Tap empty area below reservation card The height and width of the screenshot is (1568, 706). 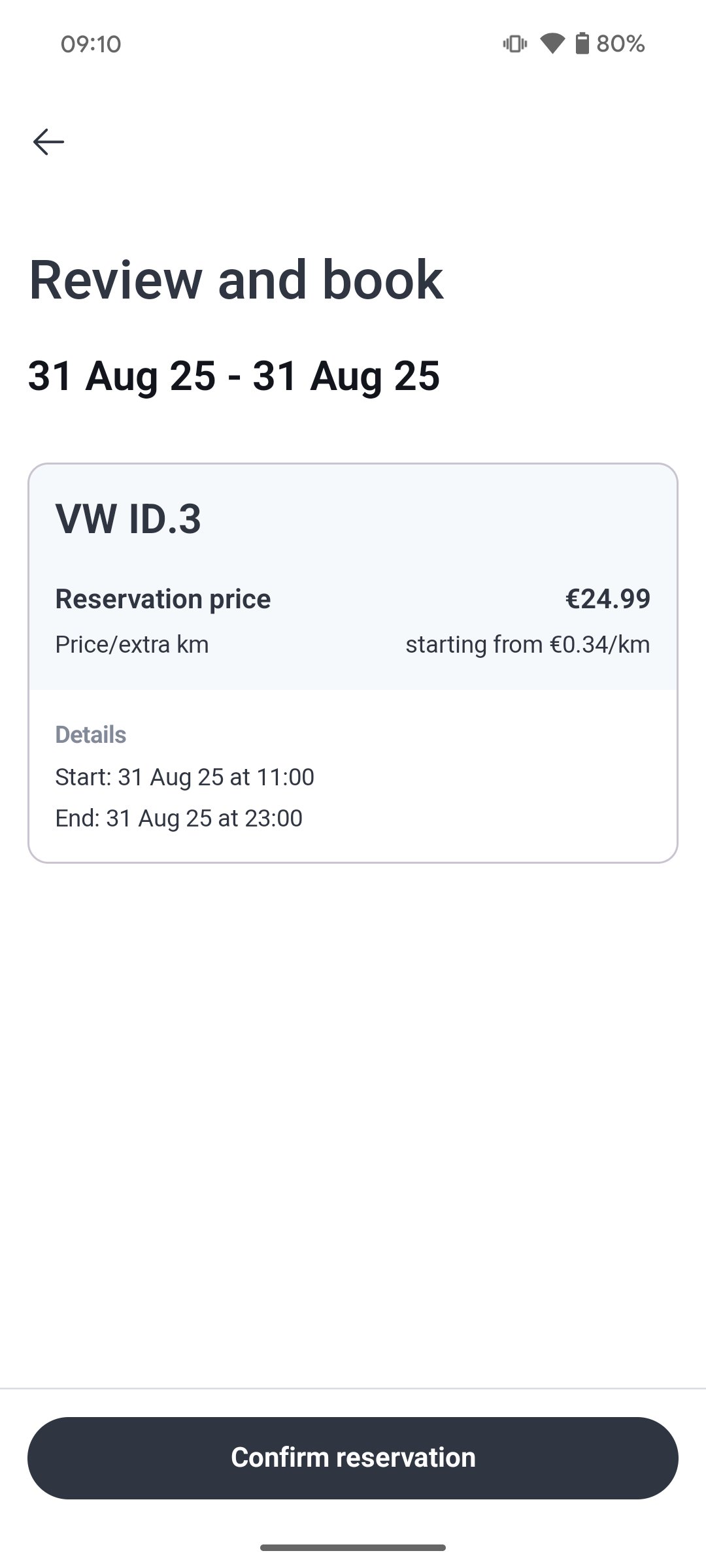[353, 1111]
